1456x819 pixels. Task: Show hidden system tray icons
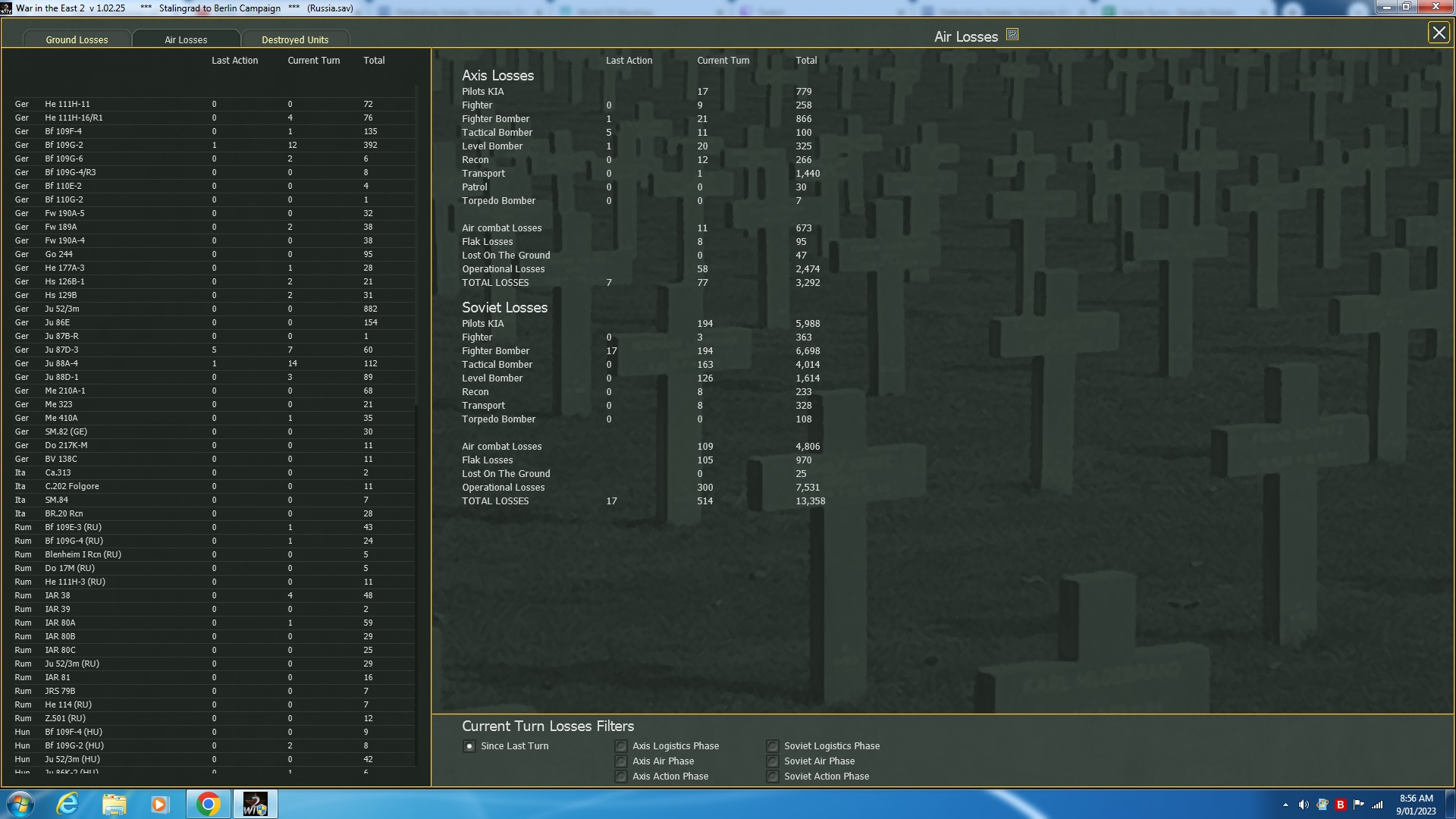tap(1285, 805)
